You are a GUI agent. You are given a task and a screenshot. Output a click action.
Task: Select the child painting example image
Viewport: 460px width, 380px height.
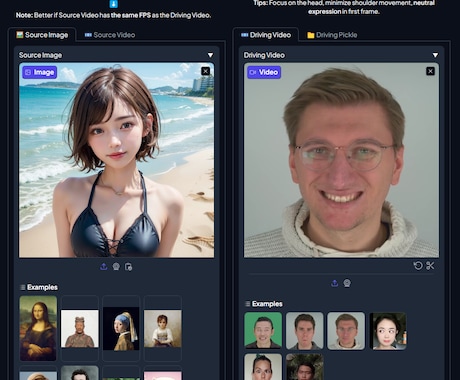(163, 329)
